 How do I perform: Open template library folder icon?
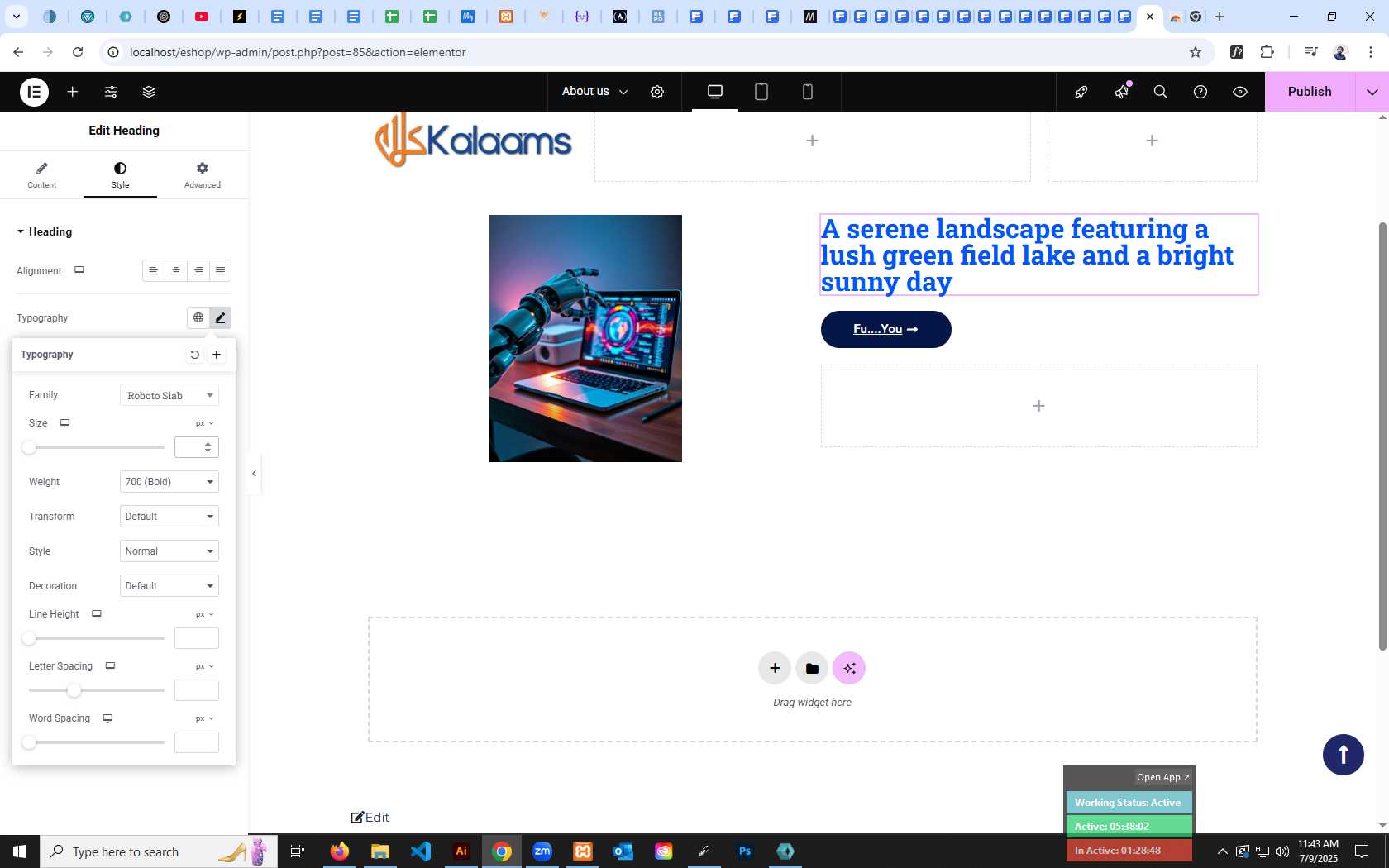812,668
